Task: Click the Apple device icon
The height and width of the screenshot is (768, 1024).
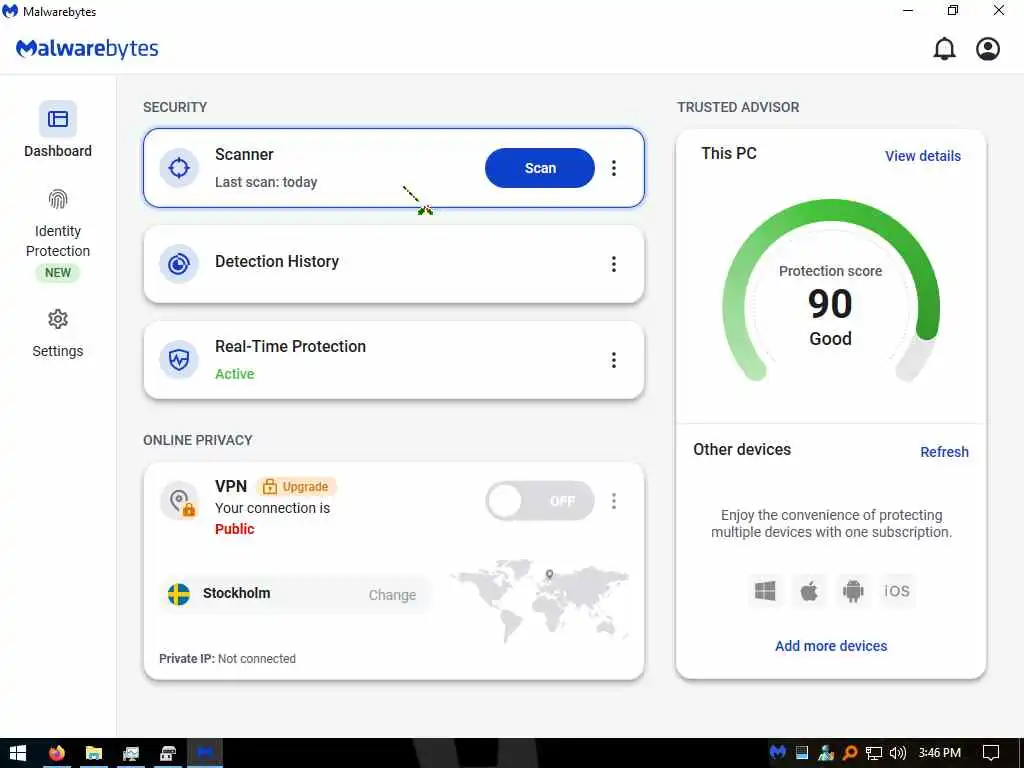Action: tap(809, 591)
